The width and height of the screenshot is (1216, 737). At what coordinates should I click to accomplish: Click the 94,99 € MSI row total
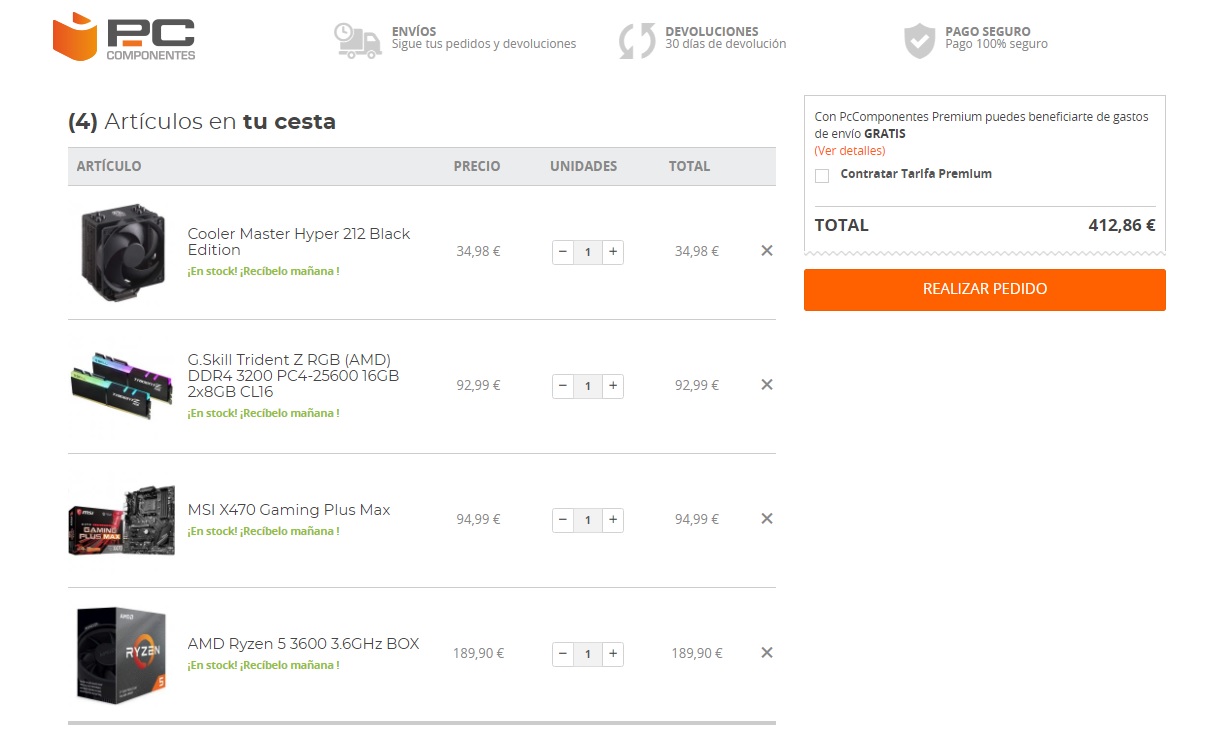pos(697,519)
